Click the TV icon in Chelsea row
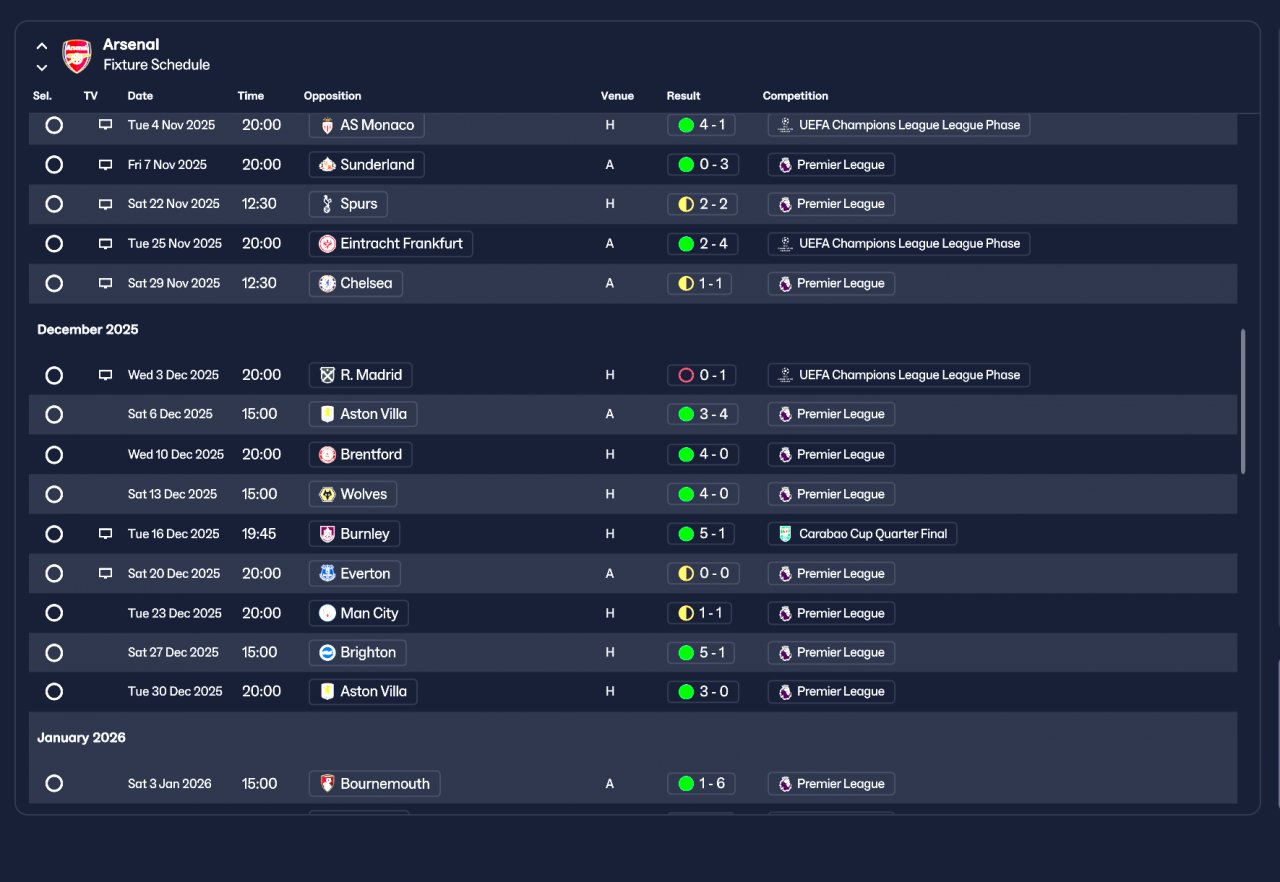 (x=105, y=283)
